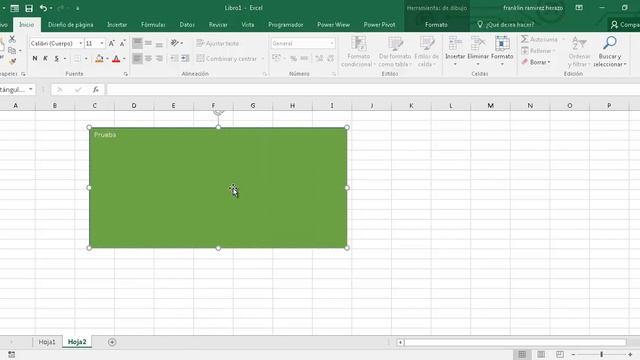Viewport: 640px width, 360px height.
Task: Click the zoom slider handle
Action: click(x=602, y=354)
